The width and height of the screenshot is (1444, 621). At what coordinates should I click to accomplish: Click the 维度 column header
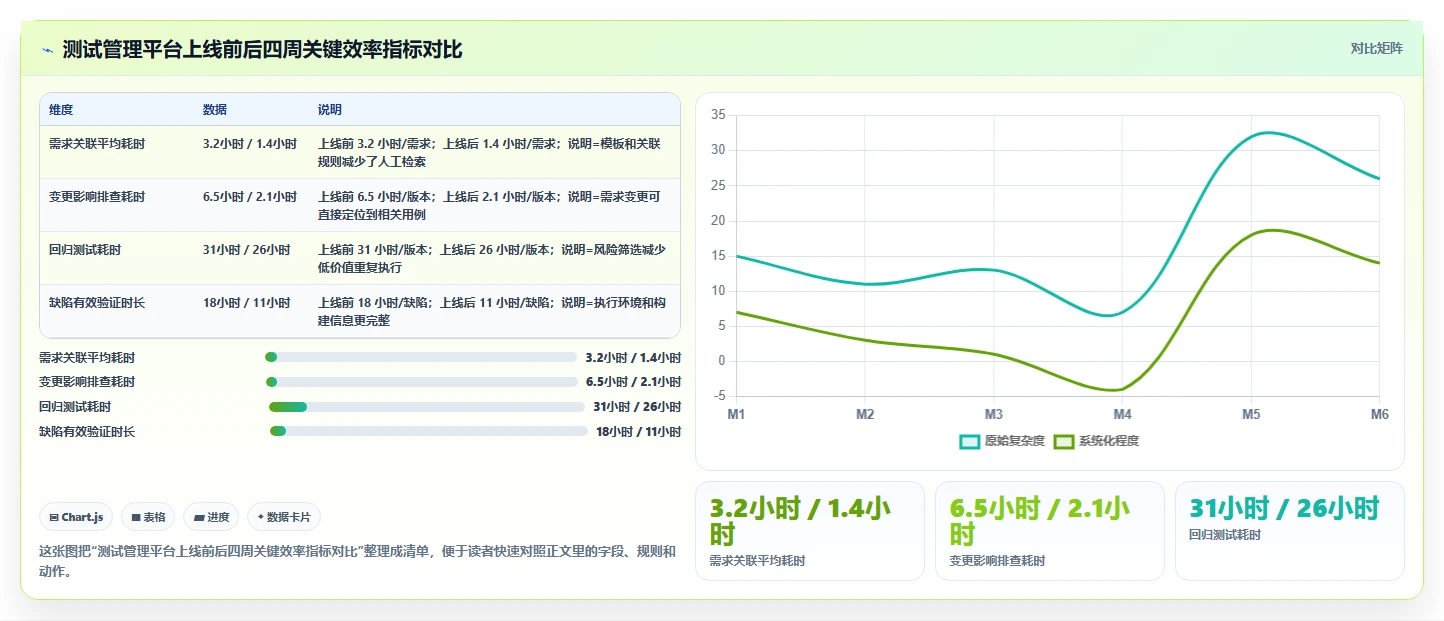tap(61, 110)
